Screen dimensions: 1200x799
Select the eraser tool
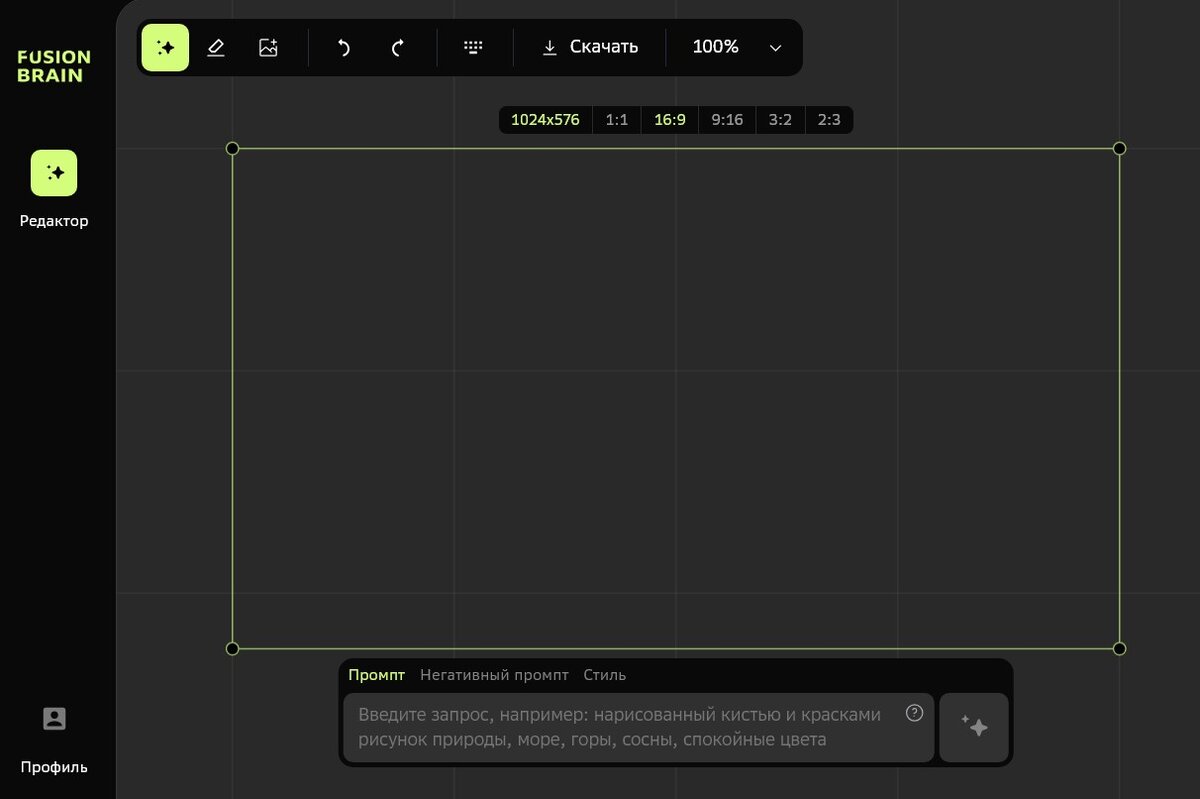click(x=216, y=47)
